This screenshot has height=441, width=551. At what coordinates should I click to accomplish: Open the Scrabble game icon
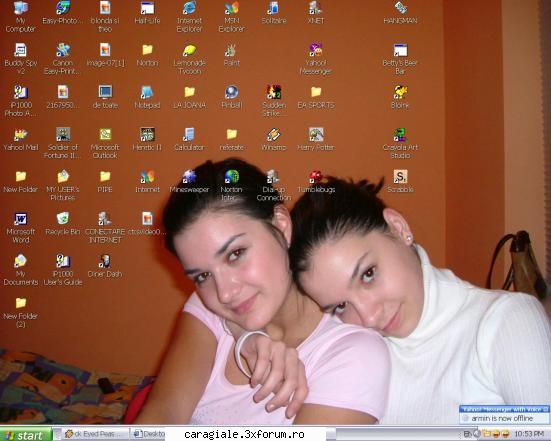tap(400, 182)
